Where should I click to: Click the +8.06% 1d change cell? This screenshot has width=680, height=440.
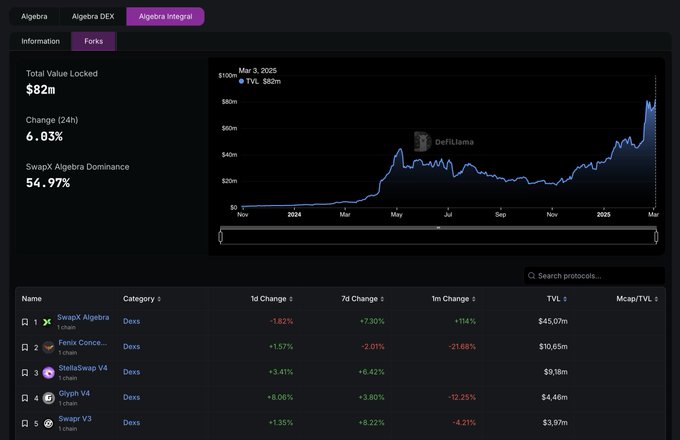pyautogui.click(x=280, y=397)
